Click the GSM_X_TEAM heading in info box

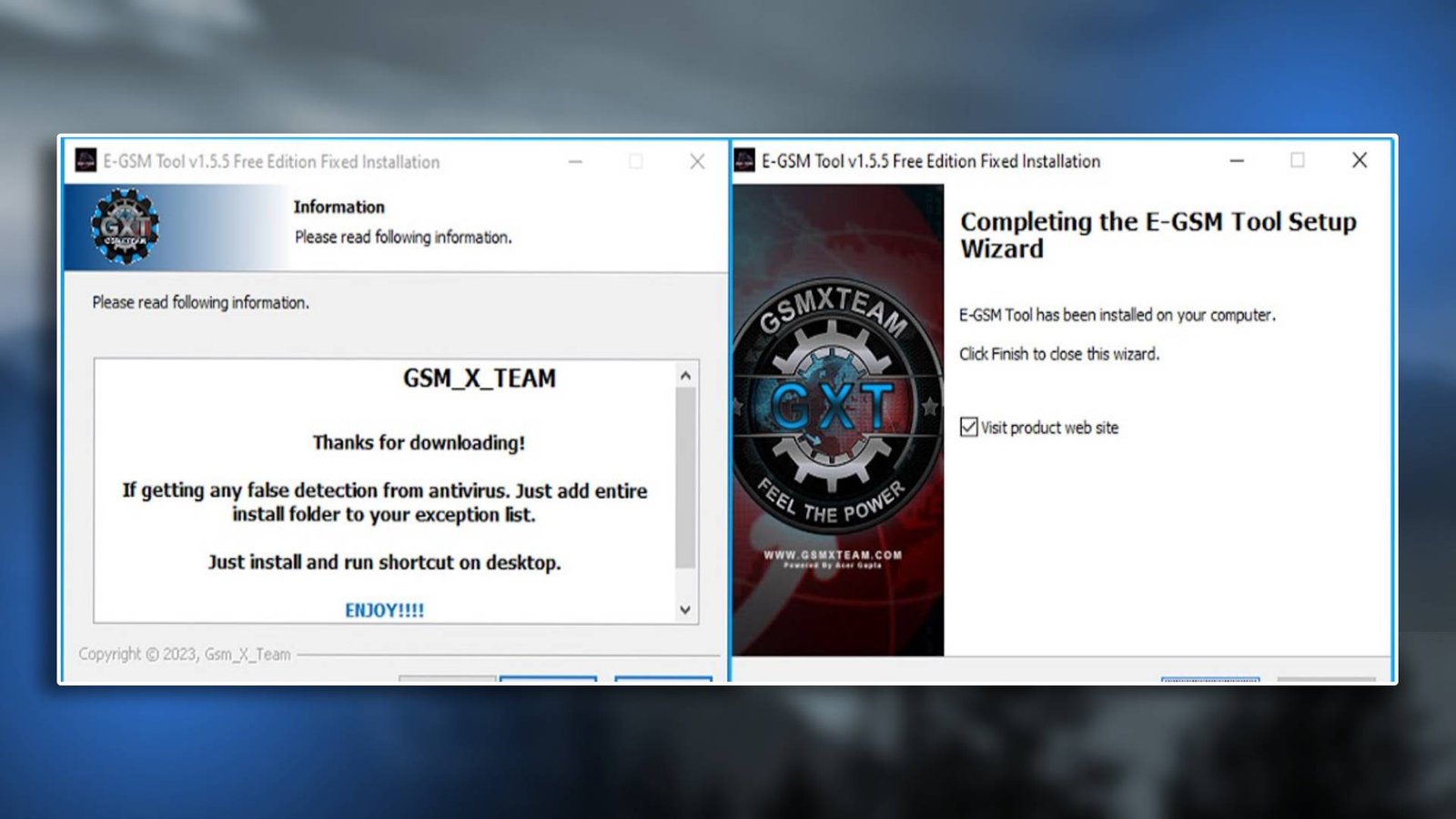(479, 379)
